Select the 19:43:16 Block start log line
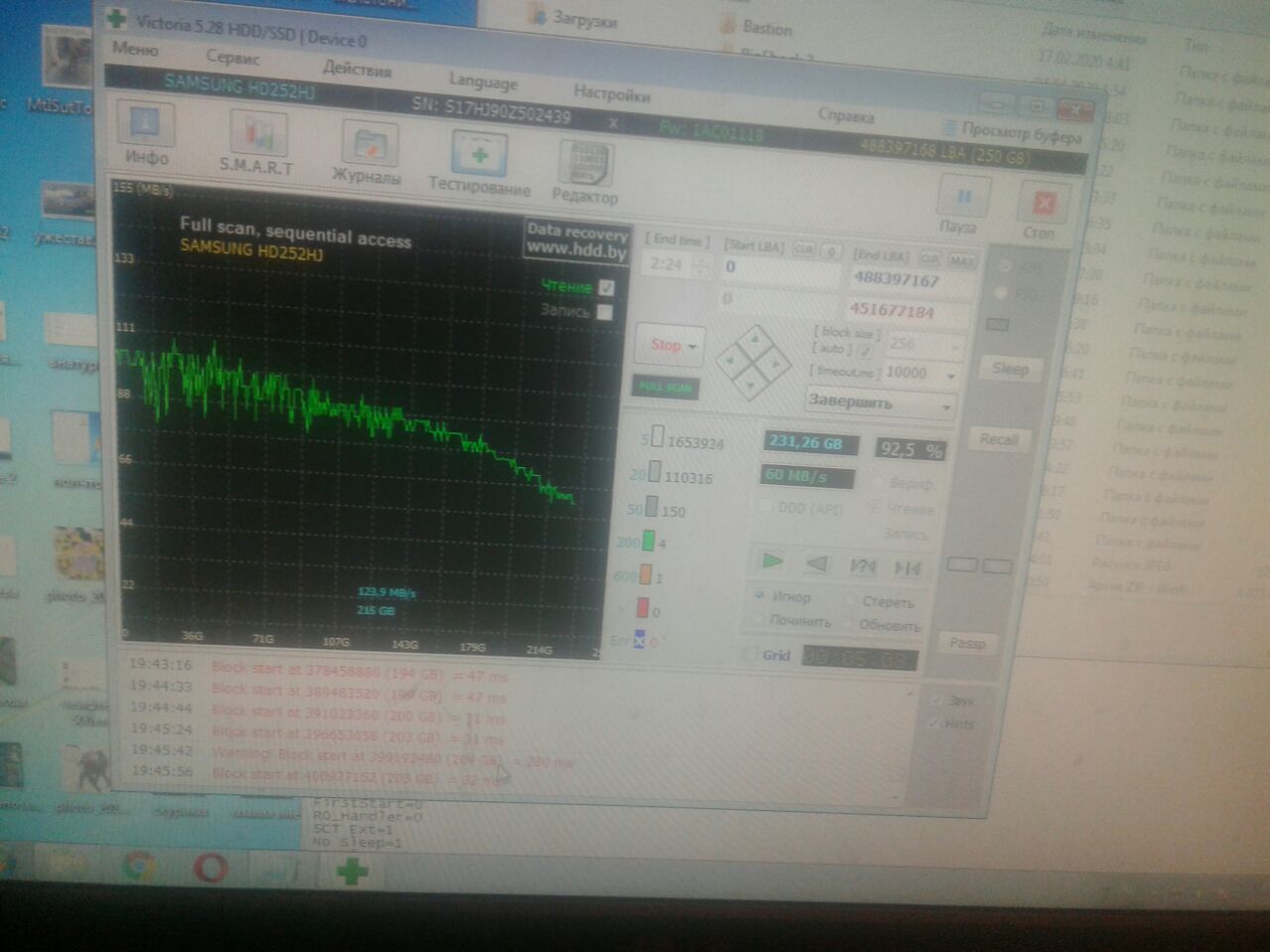The width and height of the screenshot is (1270, 952). pos(319,670)
